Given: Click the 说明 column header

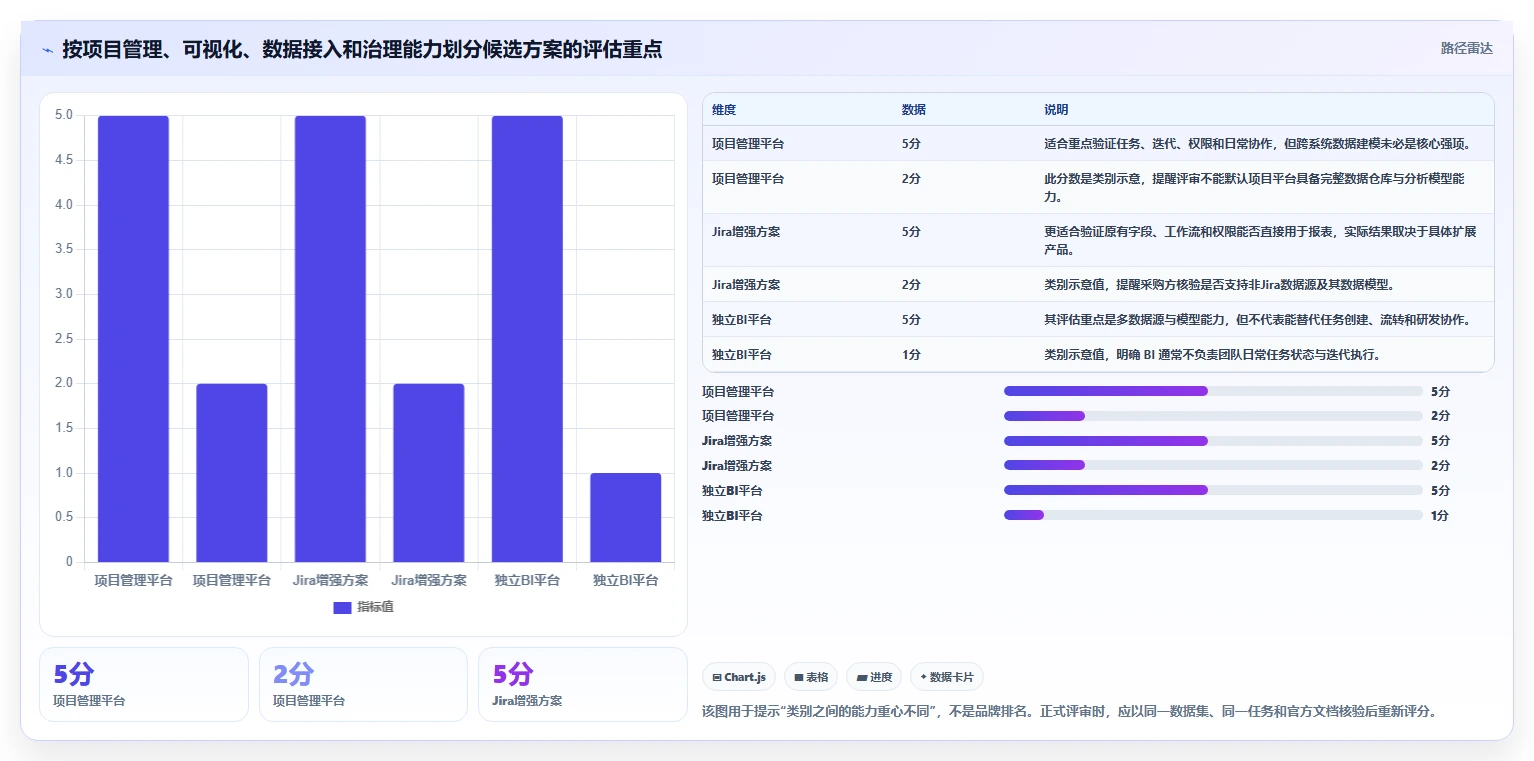Looking at the screenshot, I should click(1056, 110).
